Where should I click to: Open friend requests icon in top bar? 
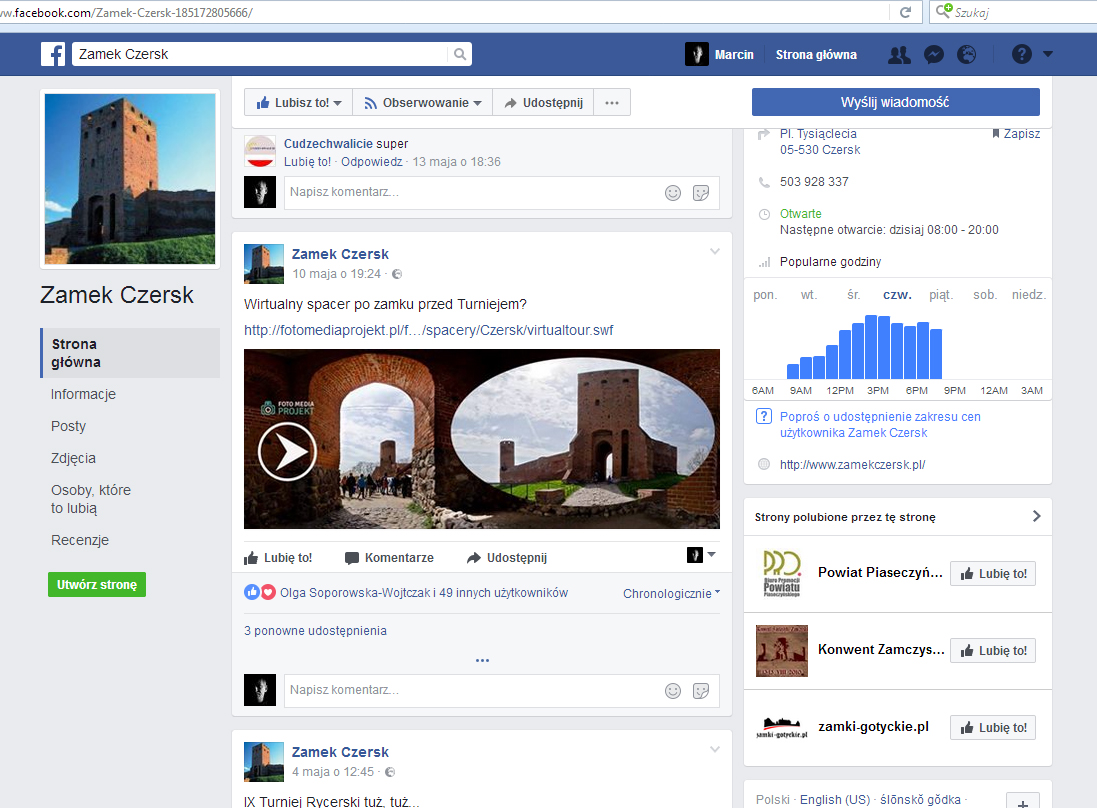point(899,55)
